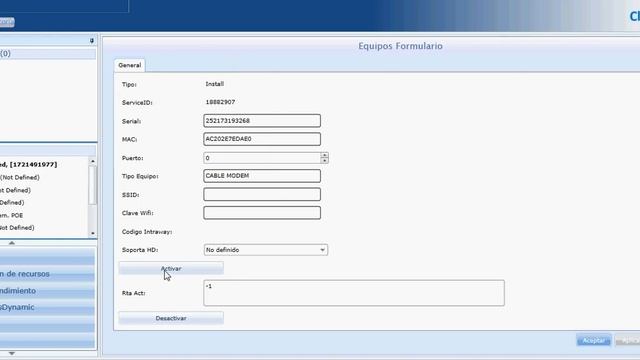Select the (0) header row in left panel
The height and width of the screenshot is (360, 640).
[x=48, y=53]
